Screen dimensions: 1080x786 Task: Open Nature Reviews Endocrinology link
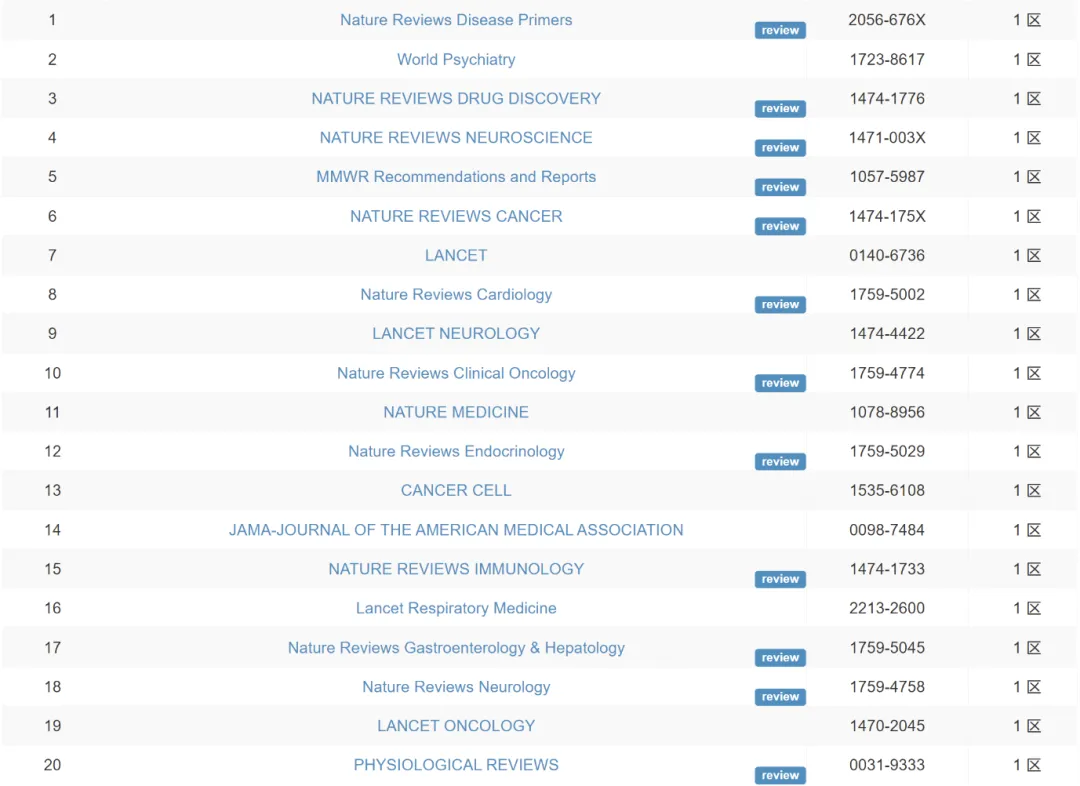(x=456, y=452)
